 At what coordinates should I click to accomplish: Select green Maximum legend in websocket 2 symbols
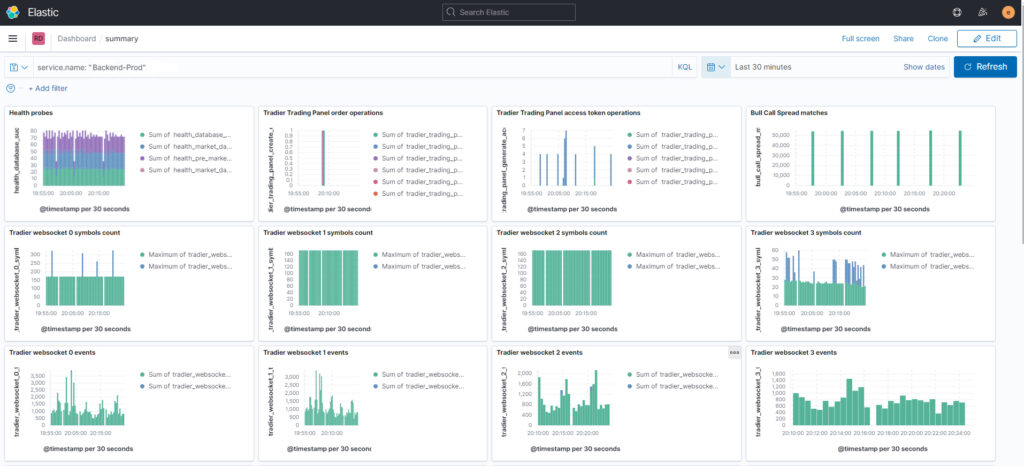673,255
